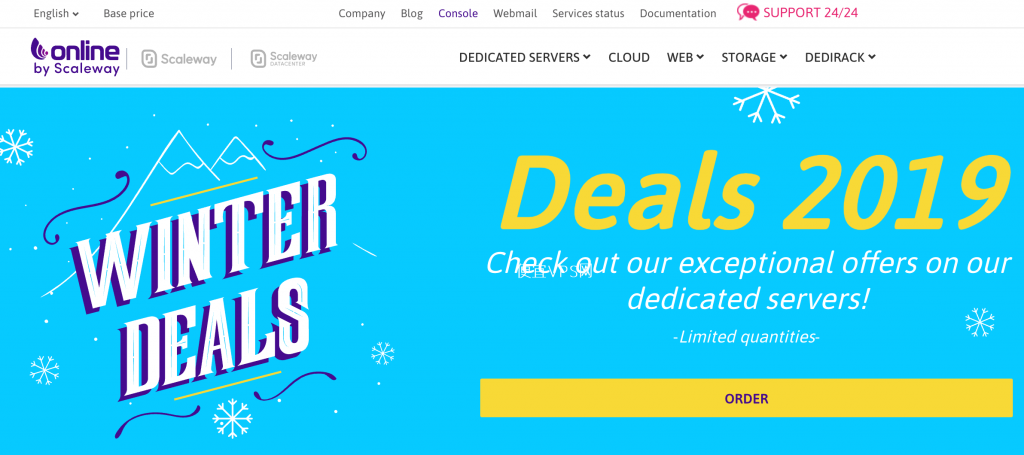Expand the Storage dropdown menu
The width and height of the screenshot is (1024, 455).
[754, 57]
